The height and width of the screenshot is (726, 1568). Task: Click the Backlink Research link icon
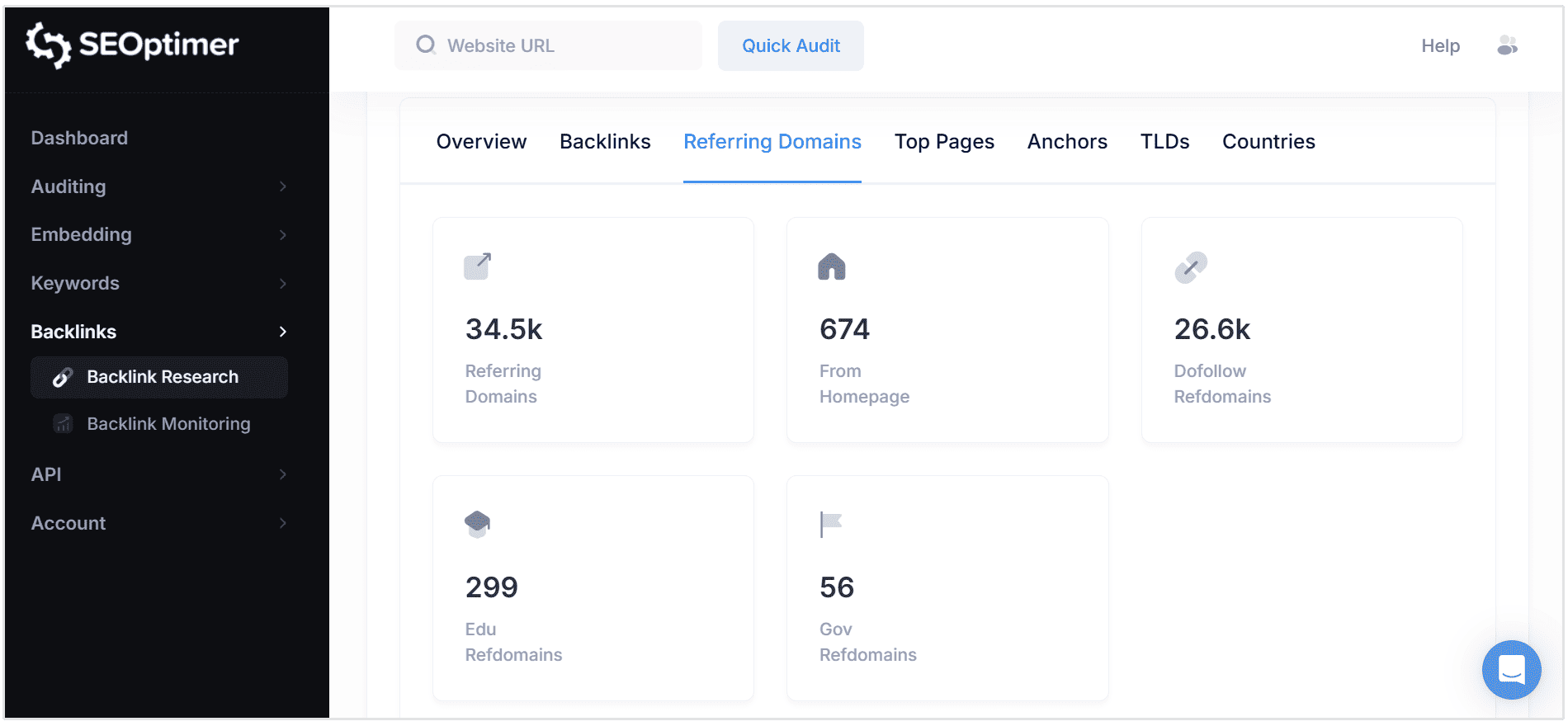pos(63,377)
